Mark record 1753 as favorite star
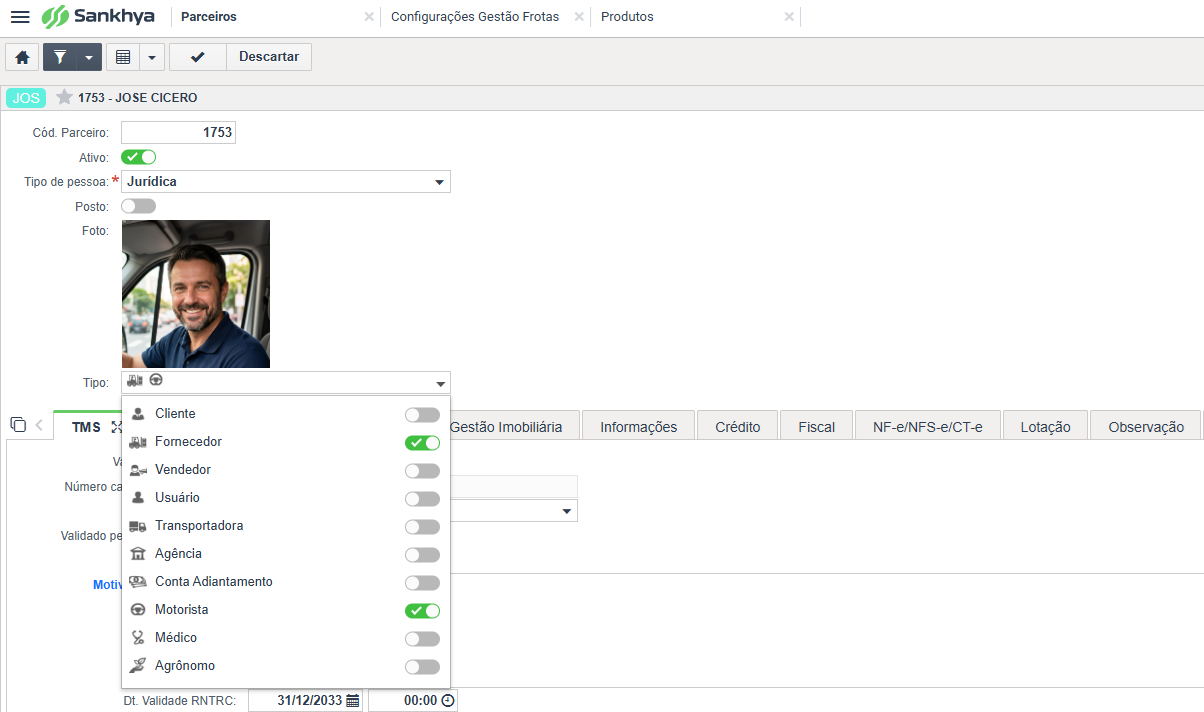1204x712 pixels. [65, 97]
